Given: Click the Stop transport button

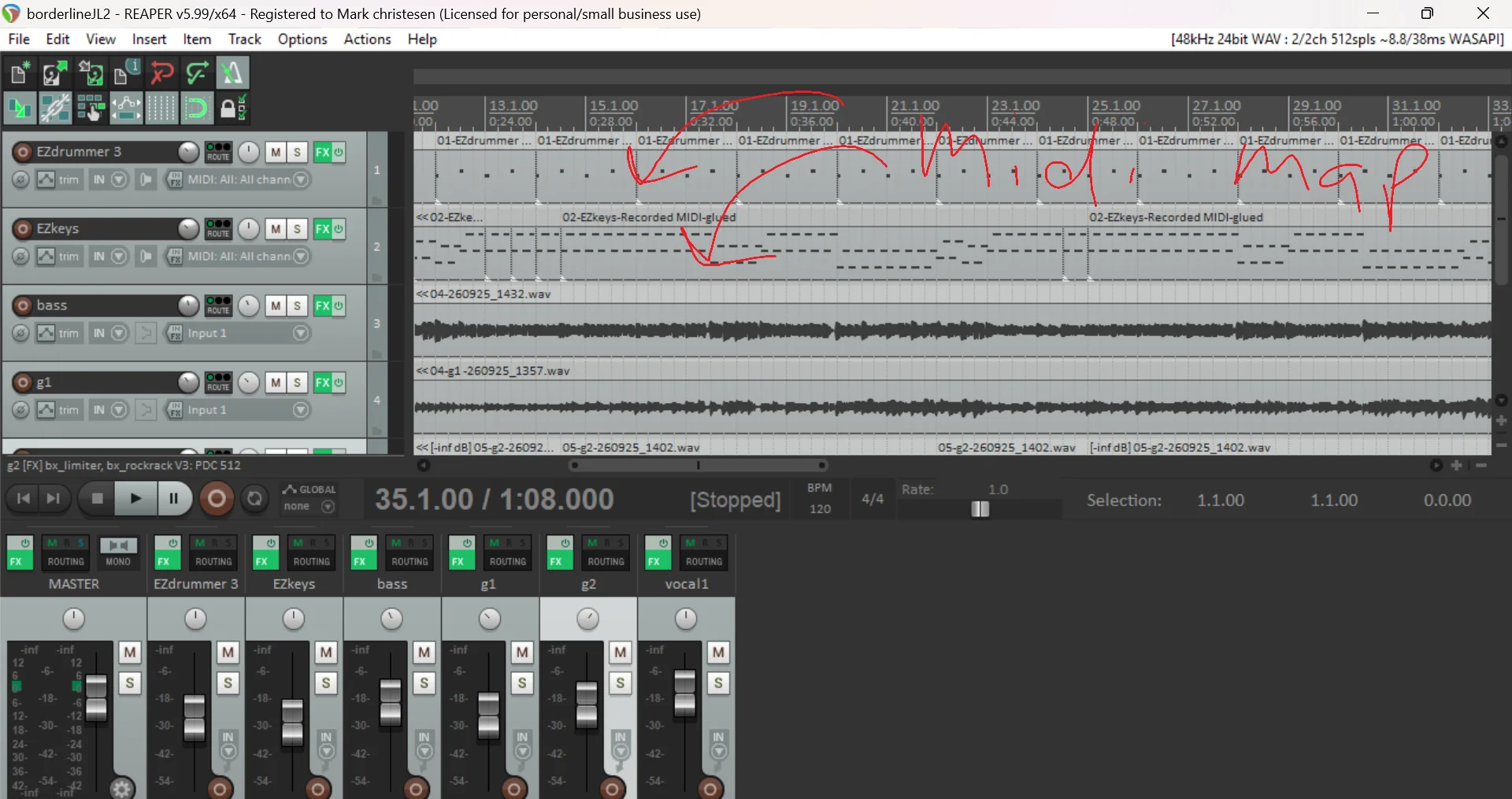Looking at the screenshot, I should 97,498.
